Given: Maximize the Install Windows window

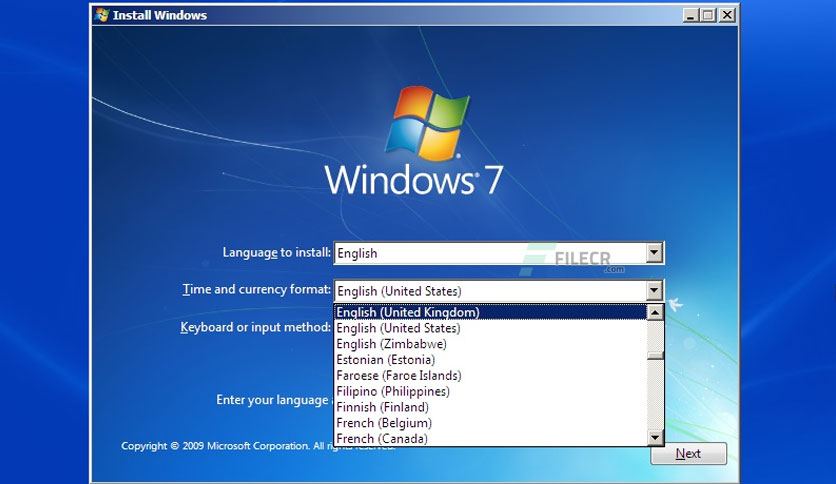Looking at the screenshot, I should [x=708, y=15].
